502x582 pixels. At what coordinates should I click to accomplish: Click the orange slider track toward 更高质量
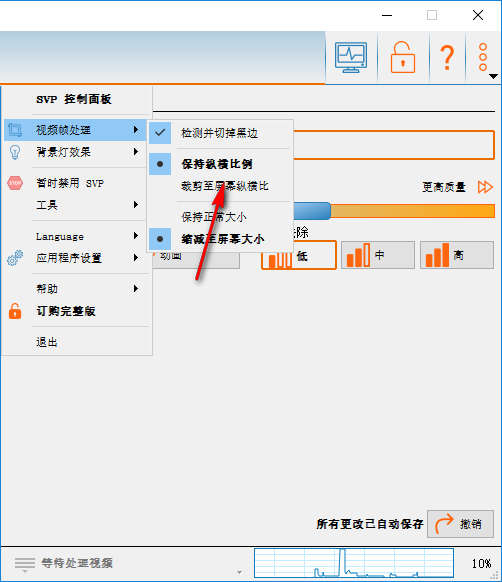pyautogui.click(x=413, y=211)
